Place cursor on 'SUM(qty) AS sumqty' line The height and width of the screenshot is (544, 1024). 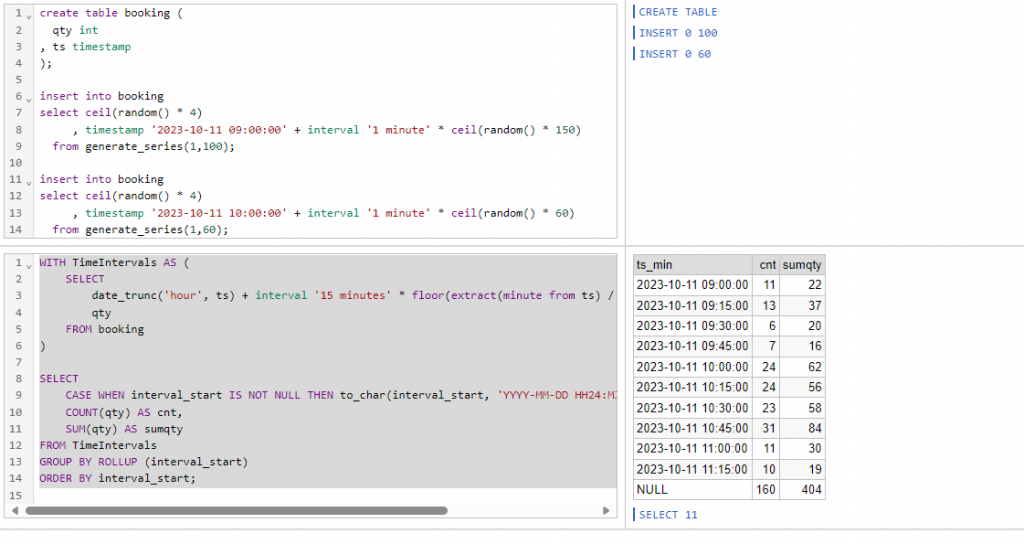click(124, 428)
